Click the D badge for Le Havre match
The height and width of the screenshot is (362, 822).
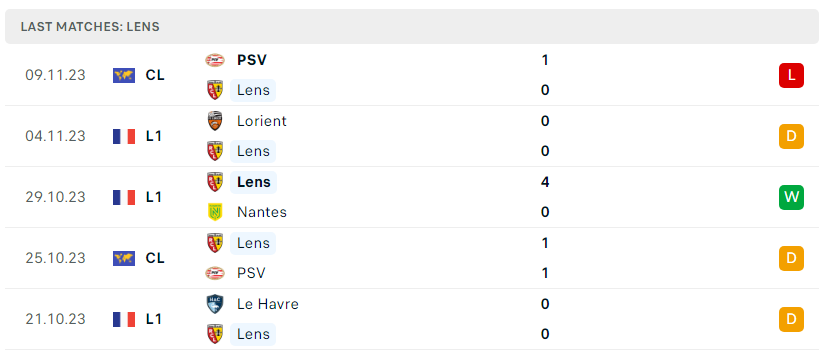click(x=791, y=319)
